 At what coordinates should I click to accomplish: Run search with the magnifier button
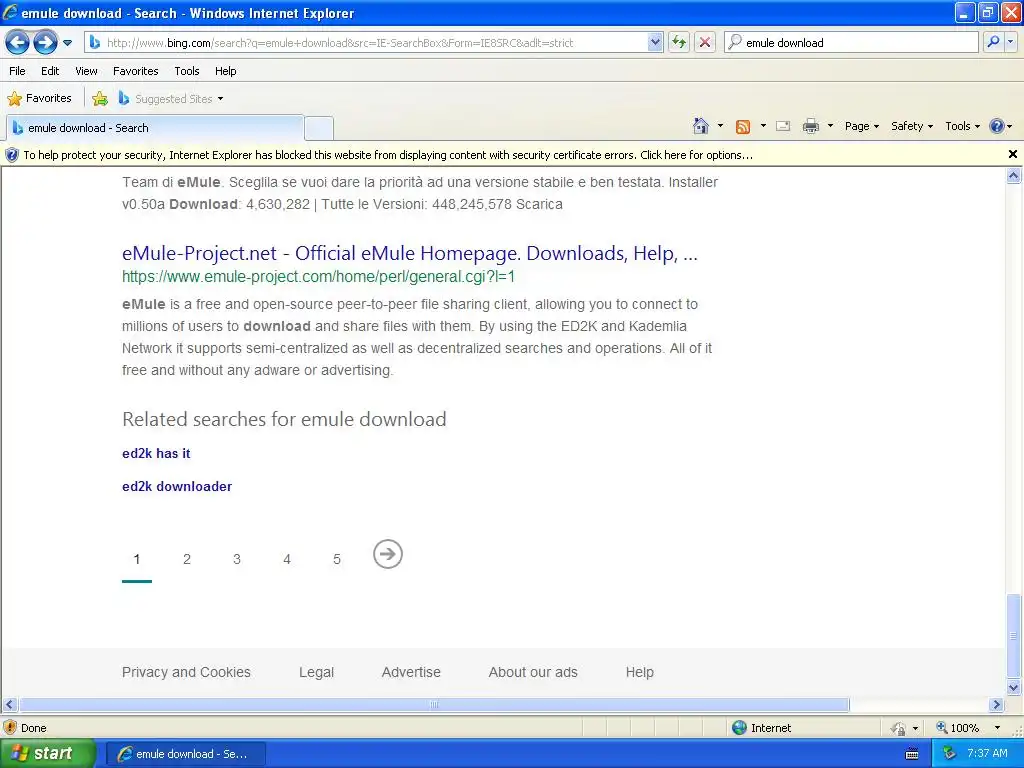(x=993, y=42)
